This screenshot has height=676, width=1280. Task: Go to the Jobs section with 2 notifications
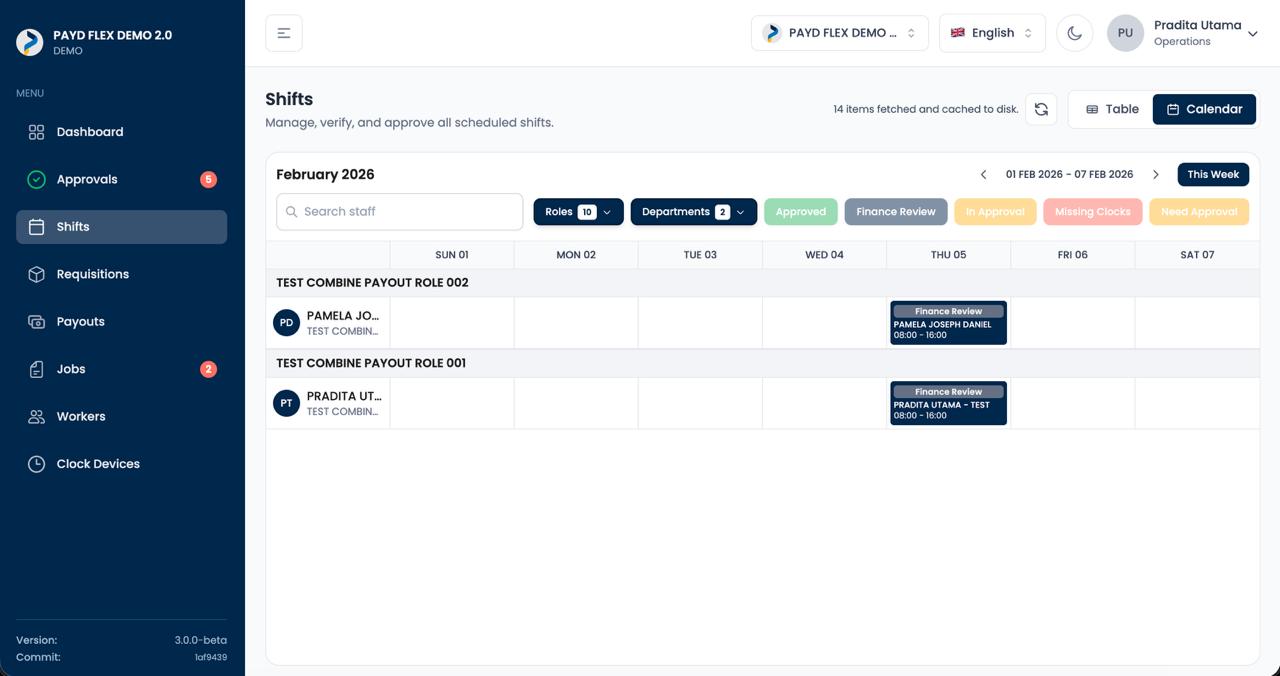71,368
